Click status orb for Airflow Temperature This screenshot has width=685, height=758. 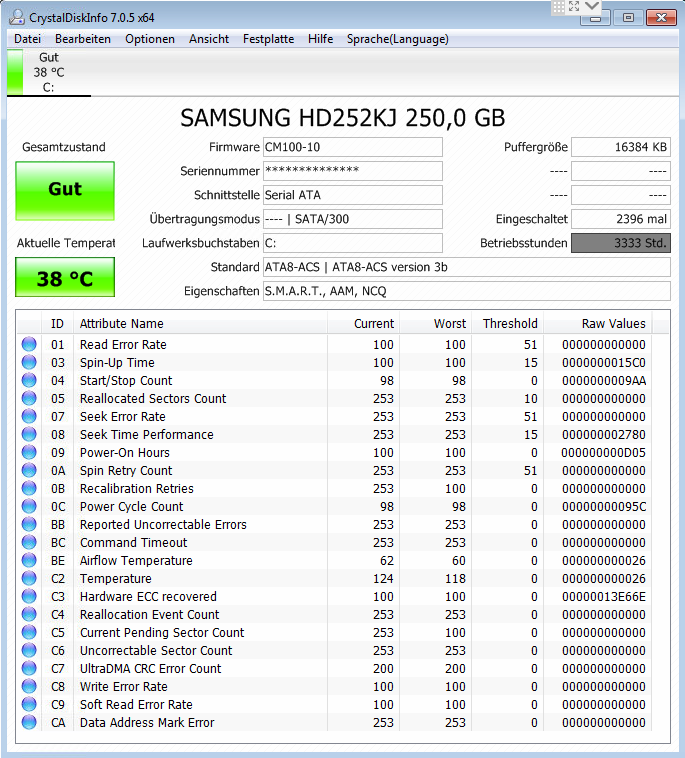pyautogui.click(x=29, y=560)
